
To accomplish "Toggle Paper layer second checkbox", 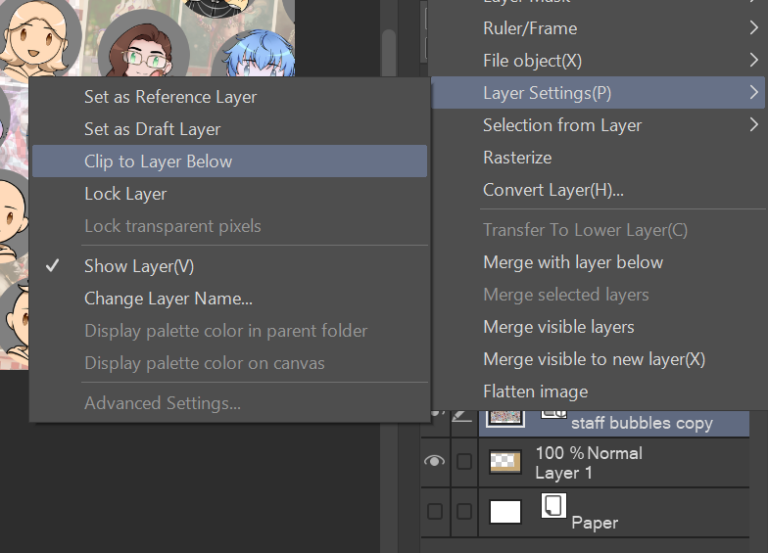I will click(464, 511).
